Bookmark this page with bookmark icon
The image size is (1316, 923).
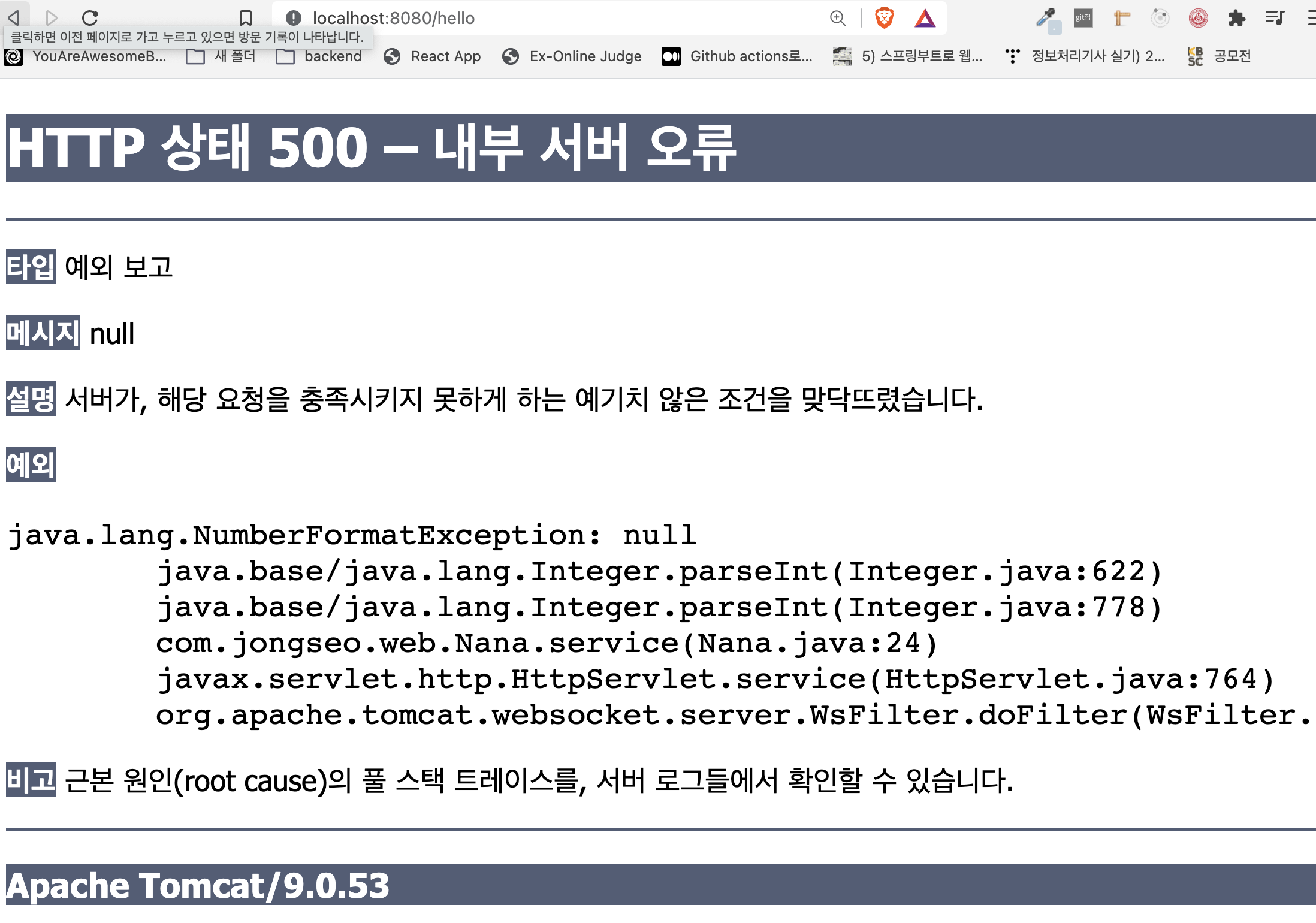point(245,17)
